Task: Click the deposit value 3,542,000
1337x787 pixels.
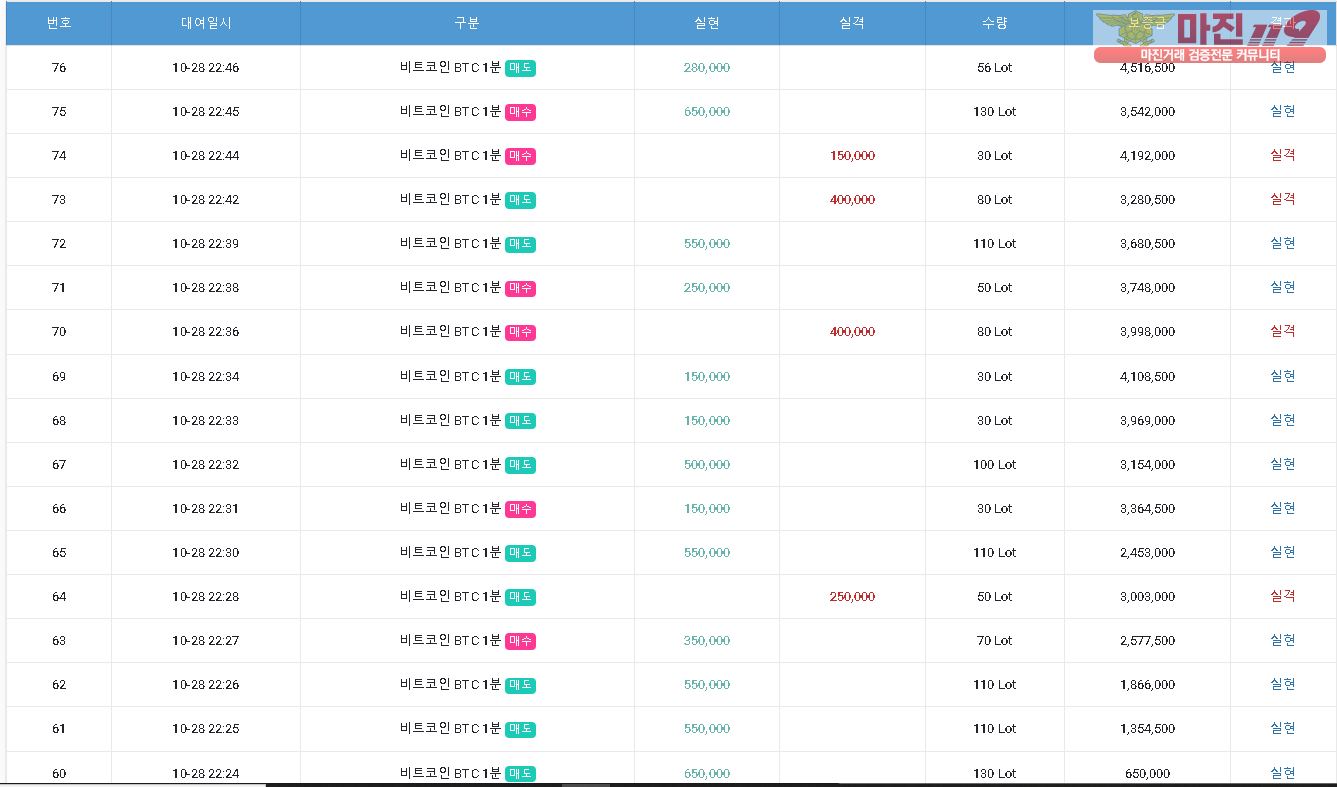Action: pyautogui.click(x=1148, y=112)
